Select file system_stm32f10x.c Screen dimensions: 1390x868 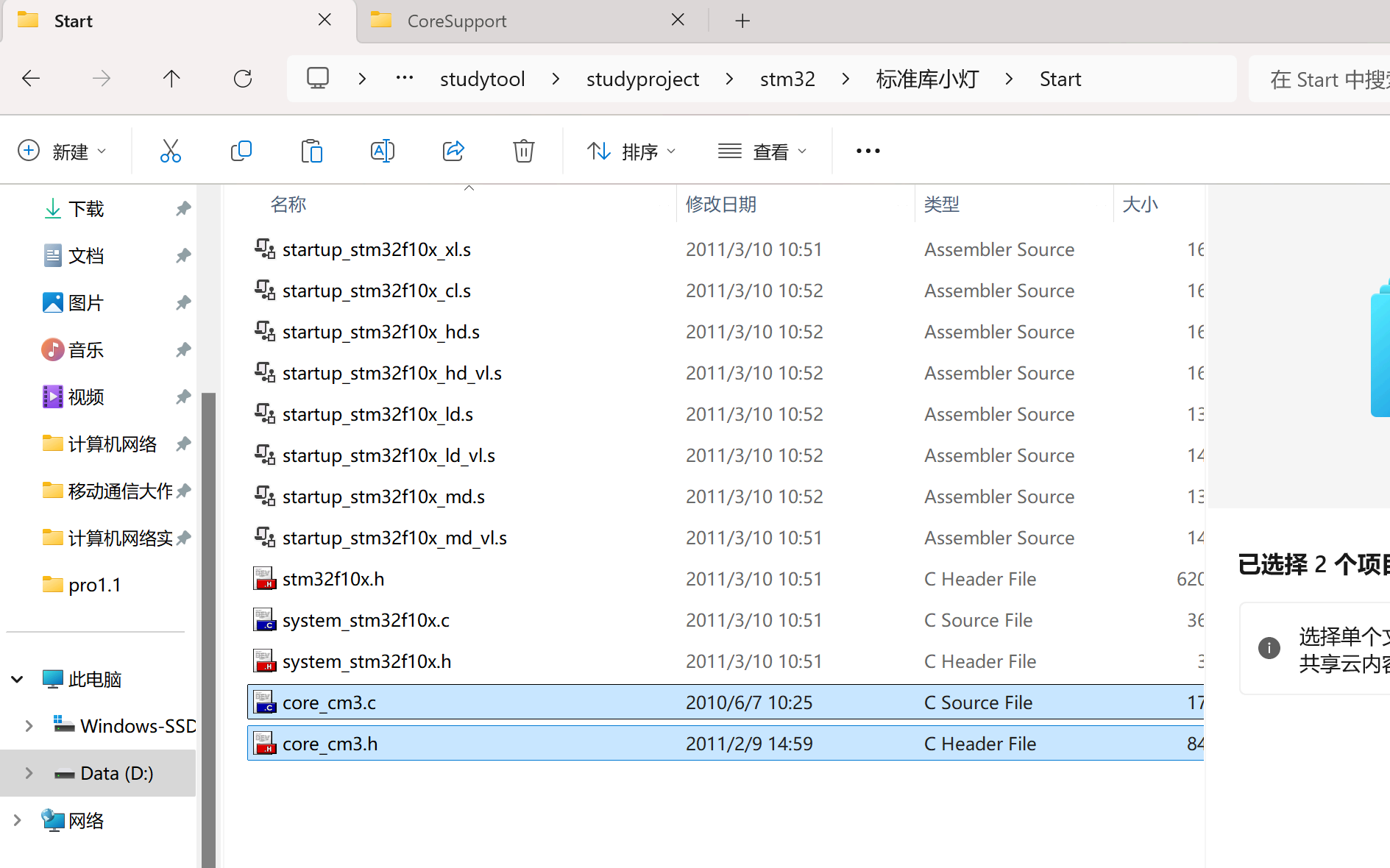click(726, 620)
